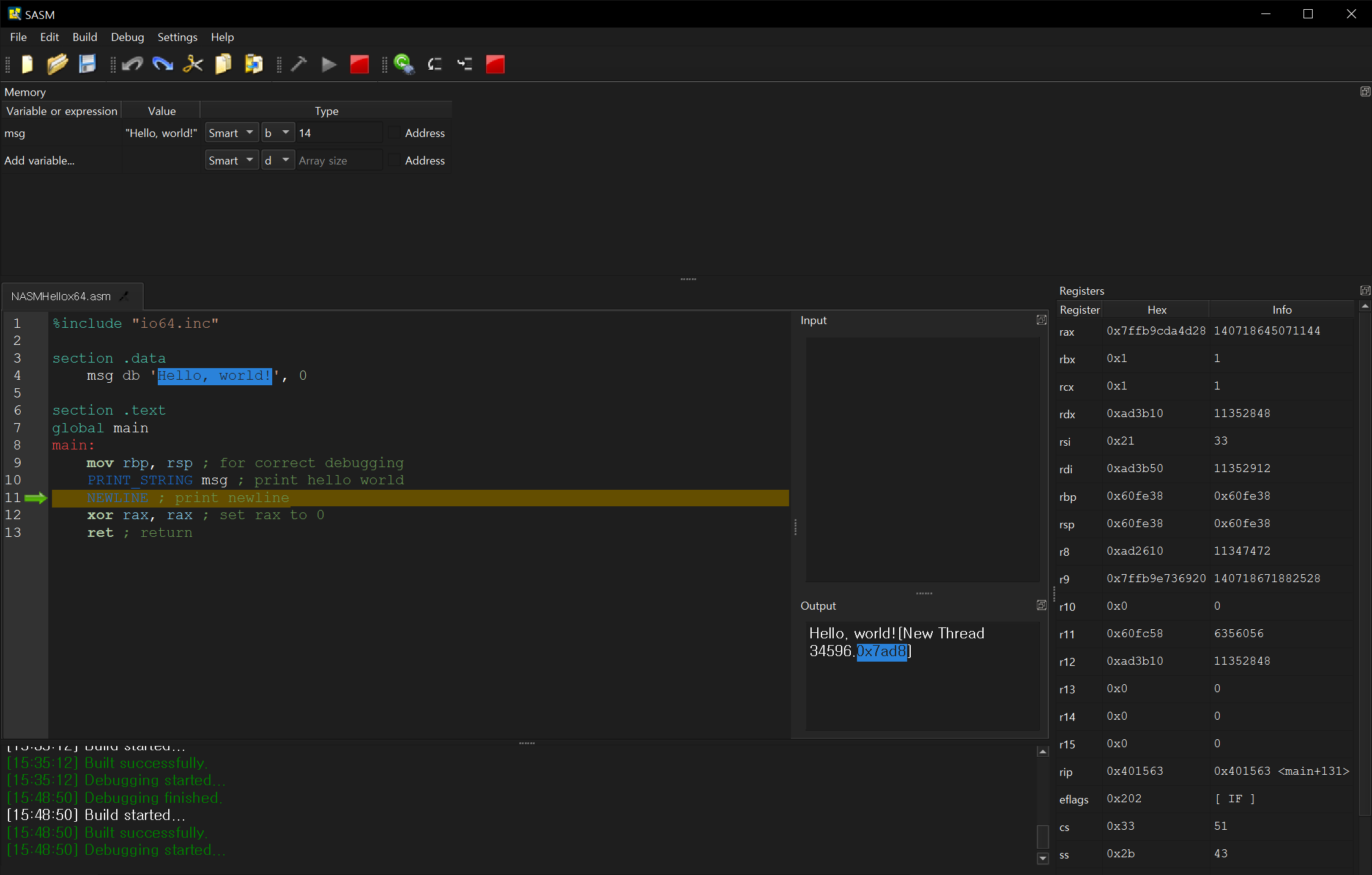Open the Debug menu
This screenshot has width=1372, height=875.
click(x=127, y=37)
